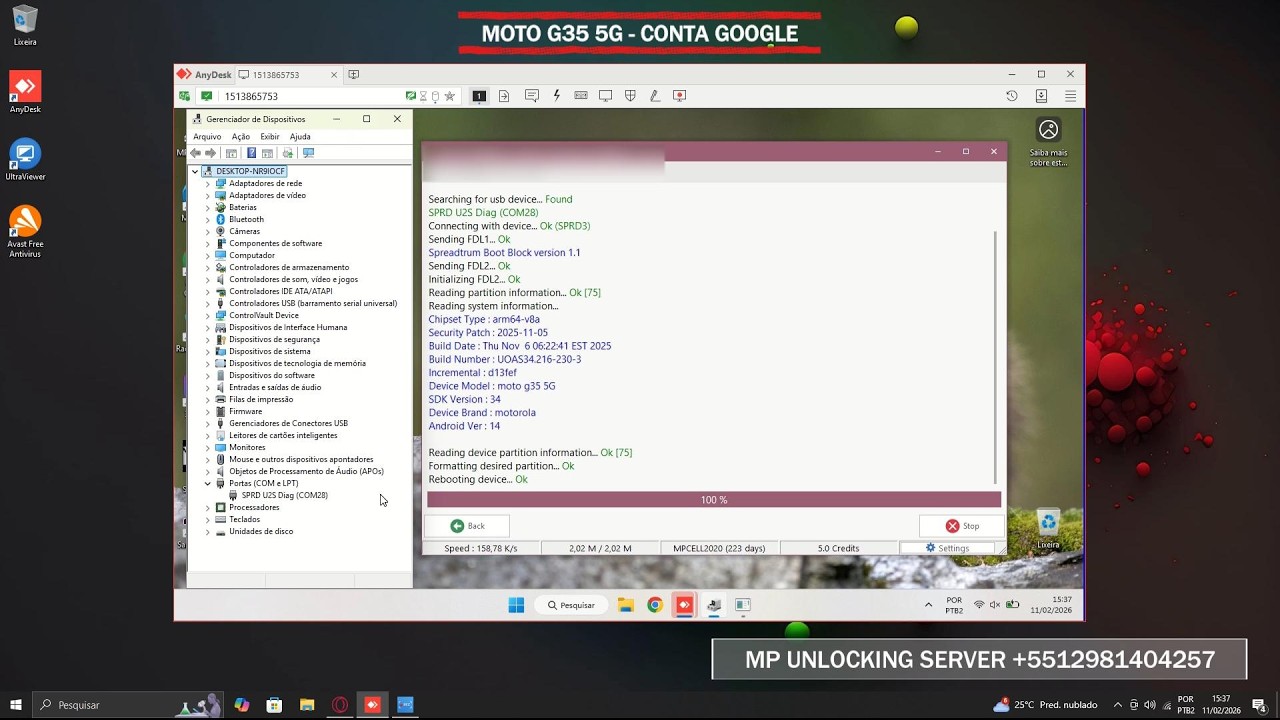Open the AnyDesk download/install icon
This screenshot has height=720, width=1280.
click(1041, 96)
